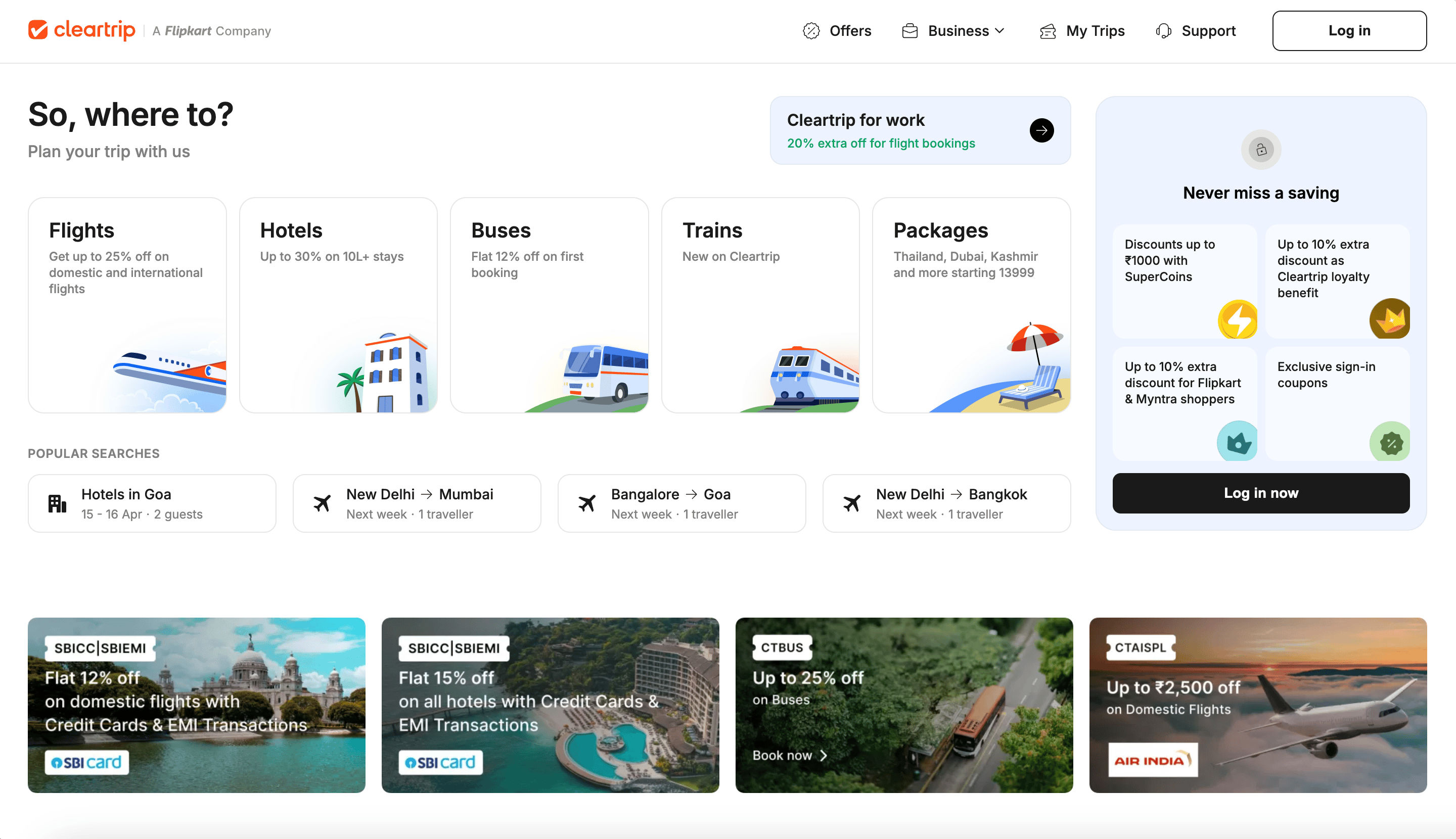1456x839 pixels.
Task: Open the Flights category card
Action: tap(127, 305)
